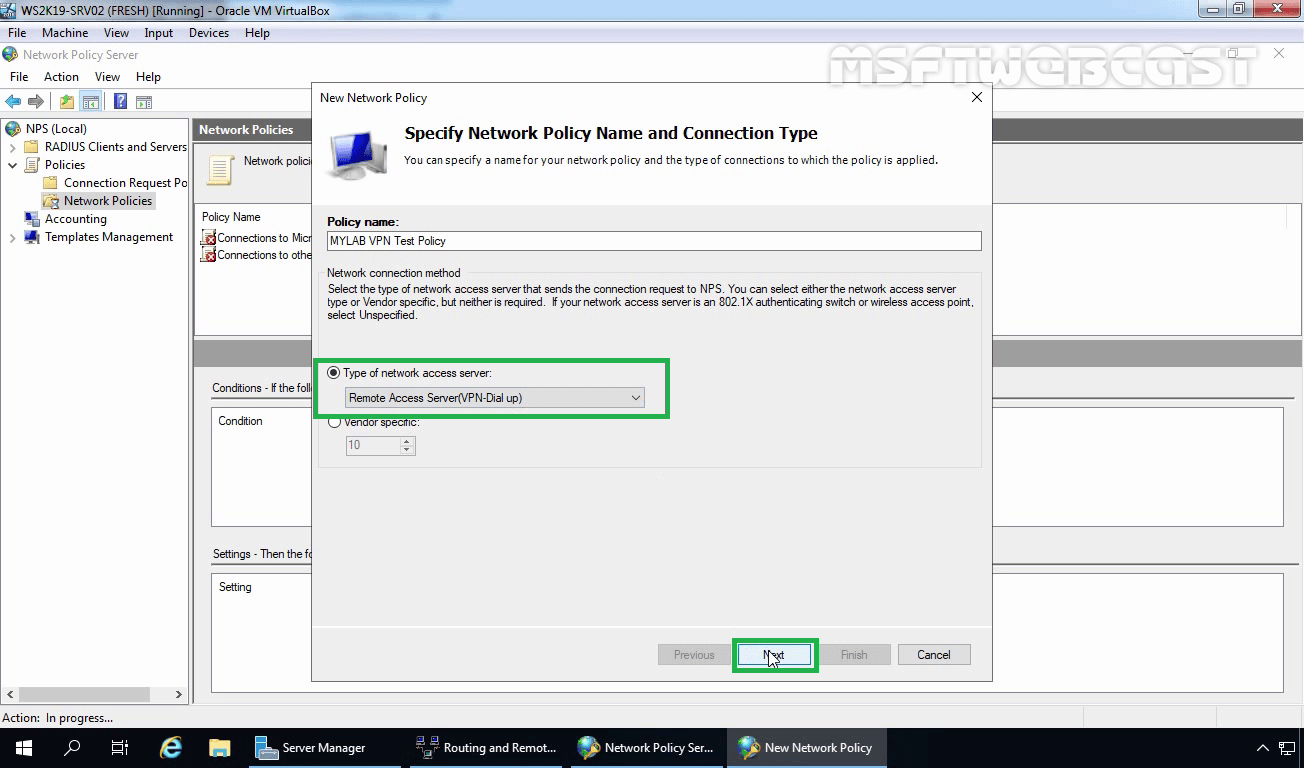Open Task View from taskbar
This screenshot has width=1304, height=768.
(x=120, y=748)
